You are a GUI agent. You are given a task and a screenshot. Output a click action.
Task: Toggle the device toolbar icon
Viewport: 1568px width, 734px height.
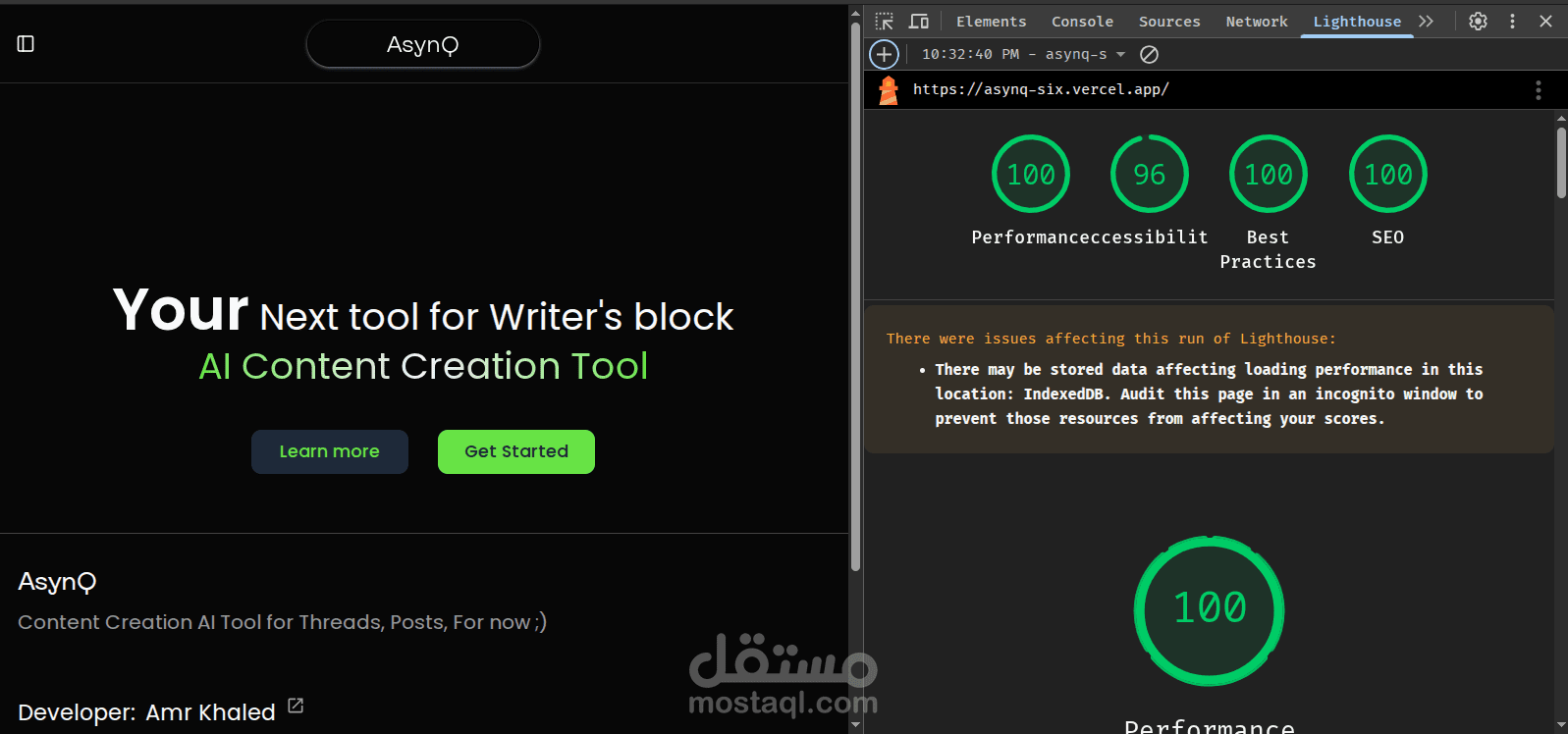point(919,21)
